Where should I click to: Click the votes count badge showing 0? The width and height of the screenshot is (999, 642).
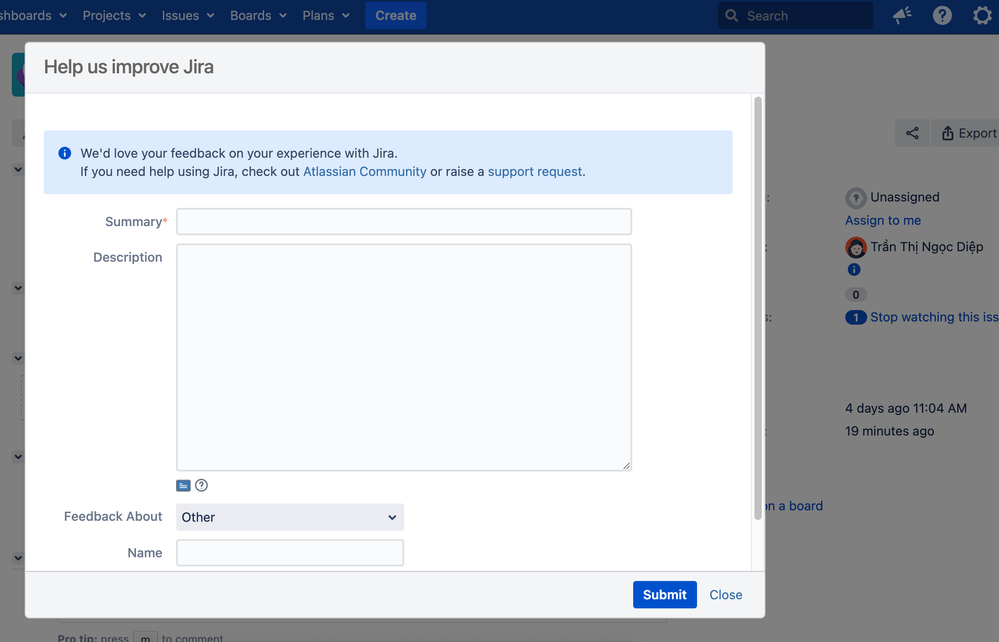click(856, 294)
